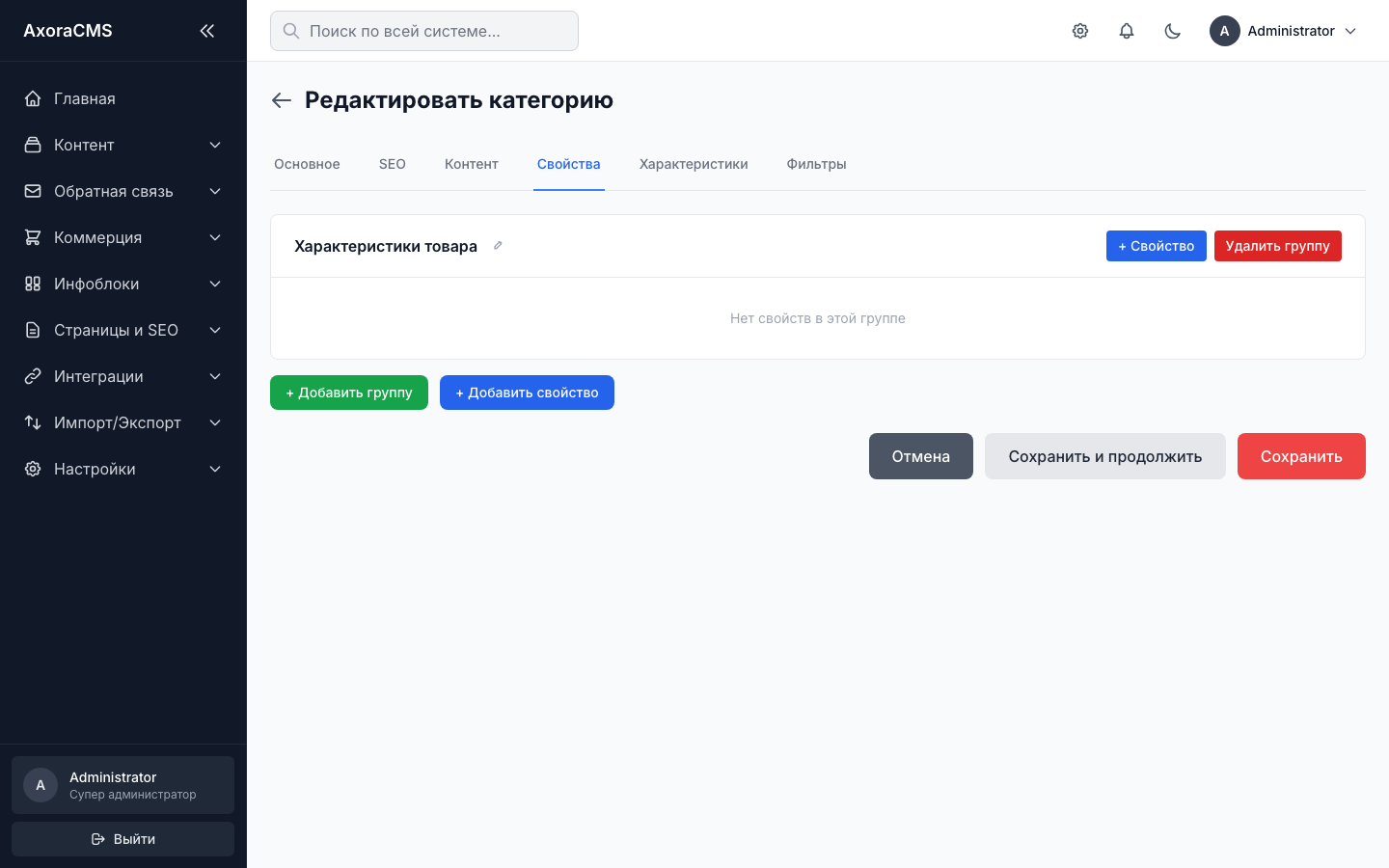Open settings gear icon in top bar
The width and height of the screenshot is (1389, 868).
pos(1080,31)
